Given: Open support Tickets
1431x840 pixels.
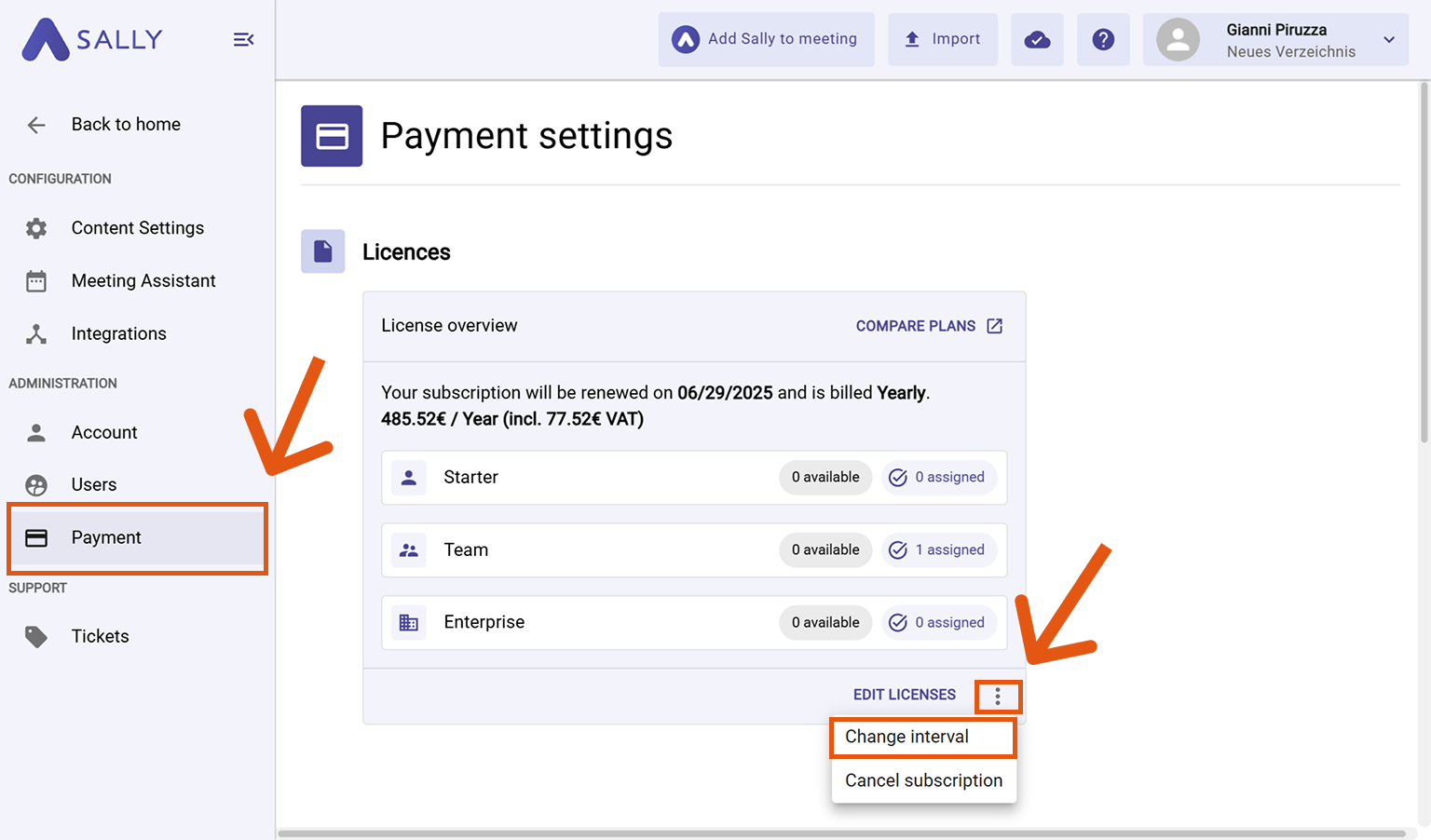Looking at the screenshot, I should 101,636.
